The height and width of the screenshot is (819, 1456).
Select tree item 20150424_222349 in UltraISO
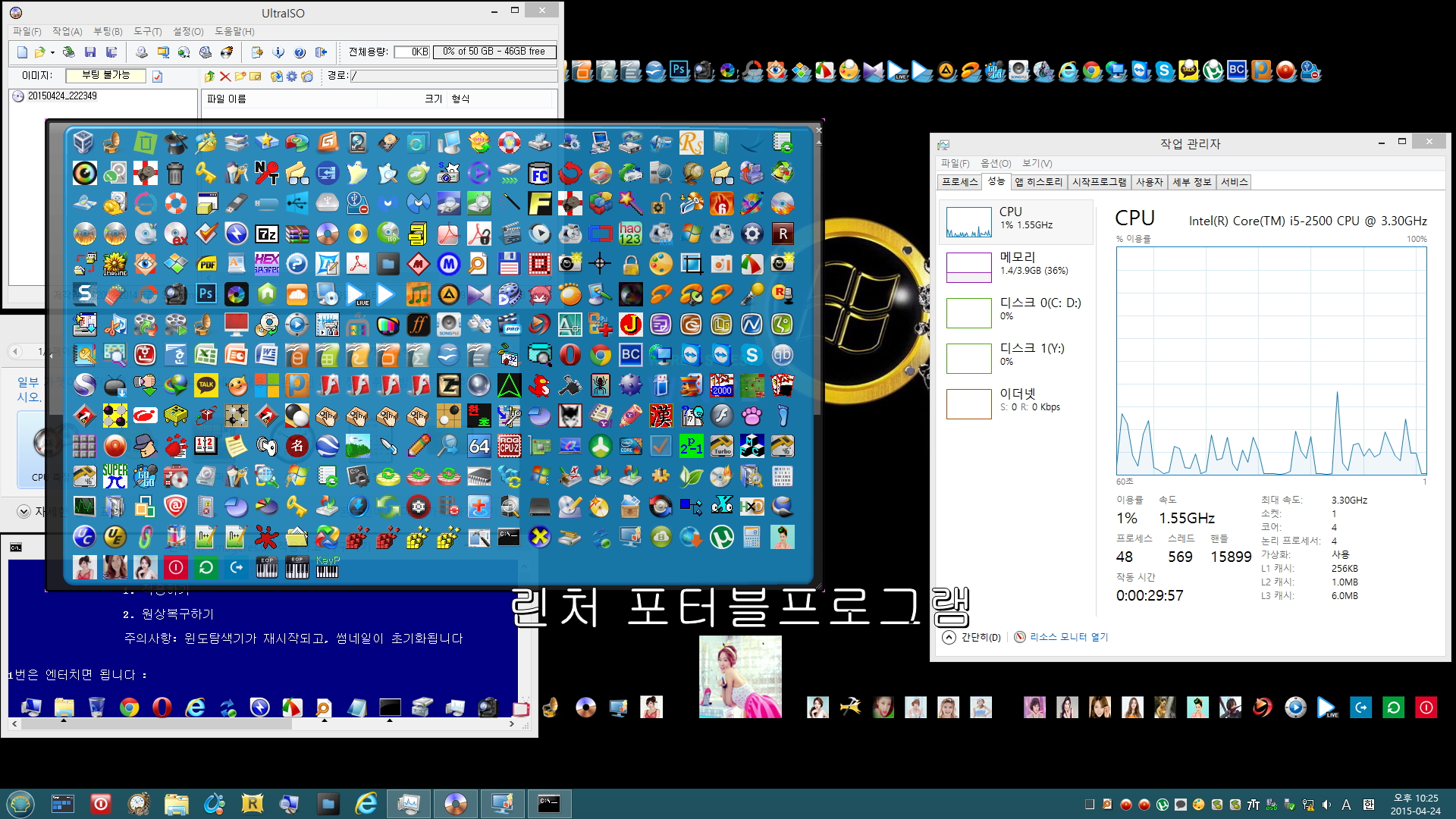[x=62, y=96]
